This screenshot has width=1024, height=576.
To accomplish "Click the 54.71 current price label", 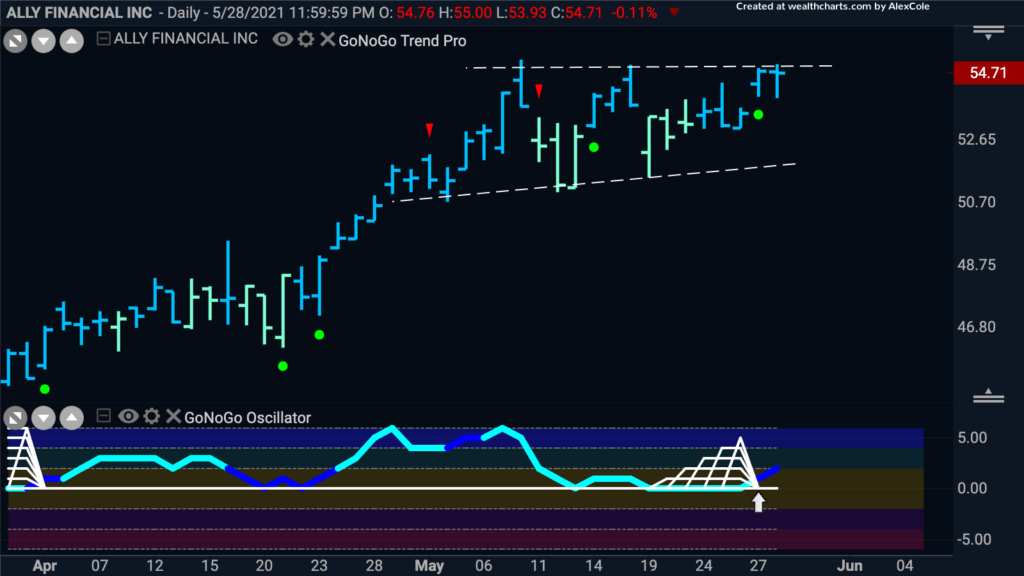I will [988, 72].
